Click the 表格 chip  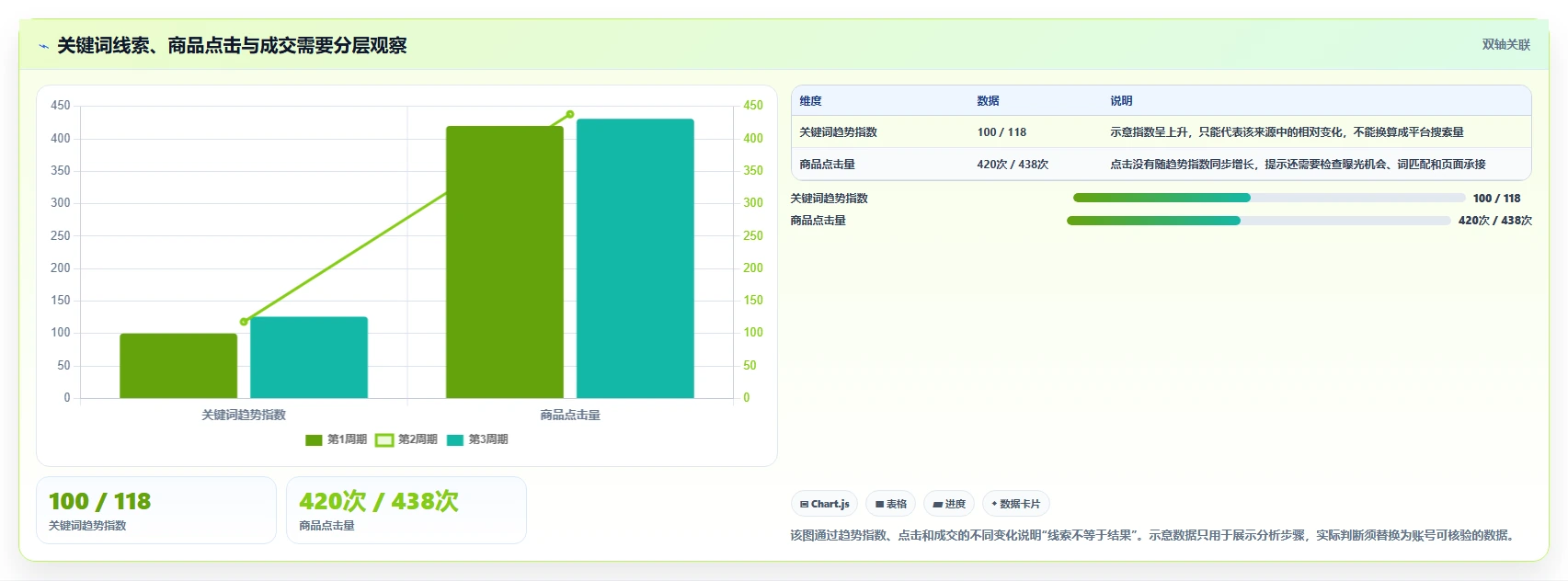click(x=890, y=504)
